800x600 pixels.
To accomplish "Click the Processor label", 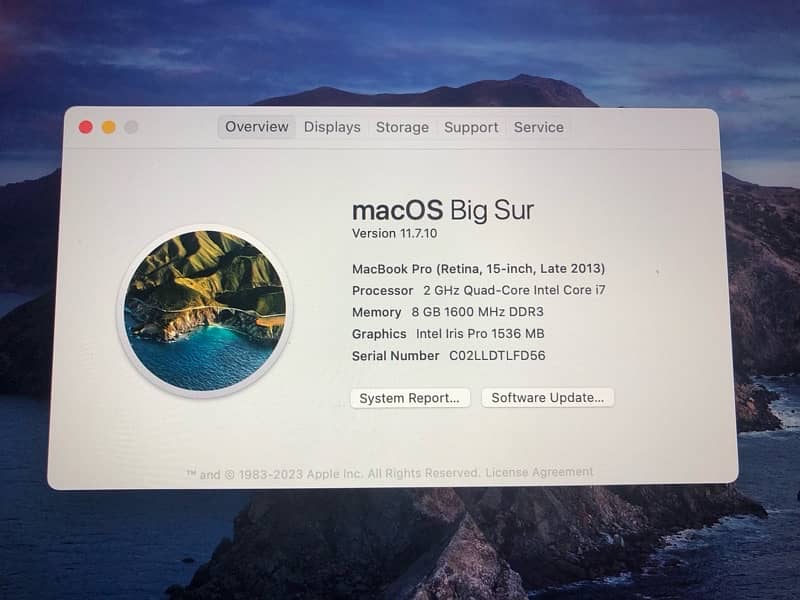I will [383, 291].
